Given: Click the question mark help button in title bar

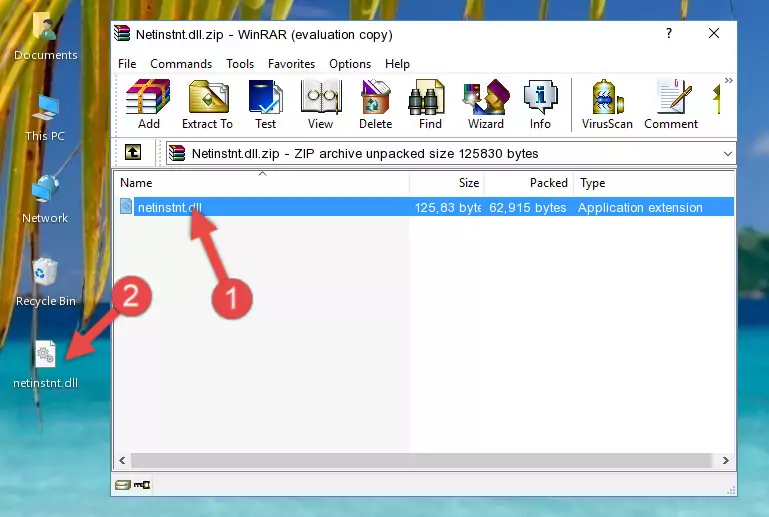Looking at the screenshot, I should click(x=669, y=33).
